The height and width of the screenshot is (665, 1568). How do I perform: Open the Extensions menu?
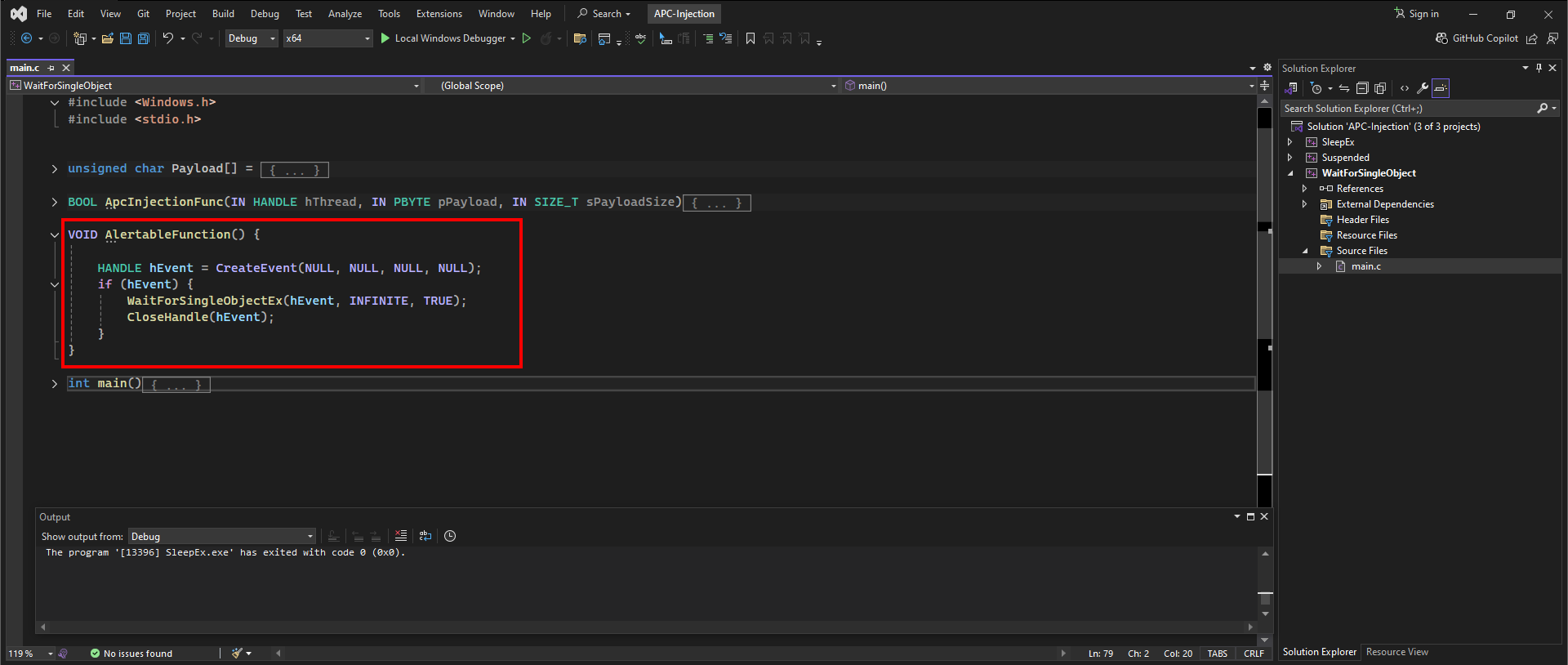439,14
